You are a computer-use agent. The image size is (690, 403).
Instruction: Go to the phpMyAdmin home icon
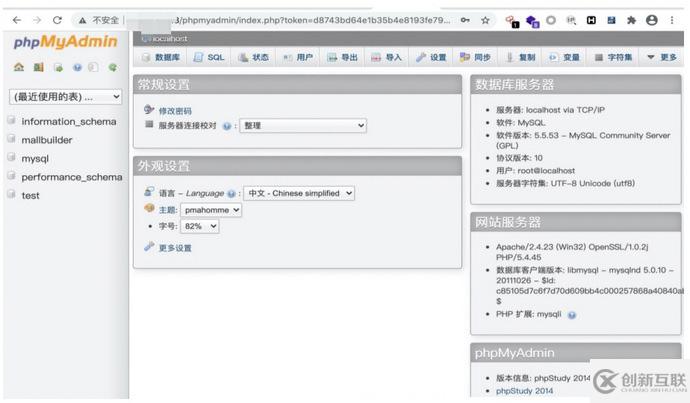point(18,67)
